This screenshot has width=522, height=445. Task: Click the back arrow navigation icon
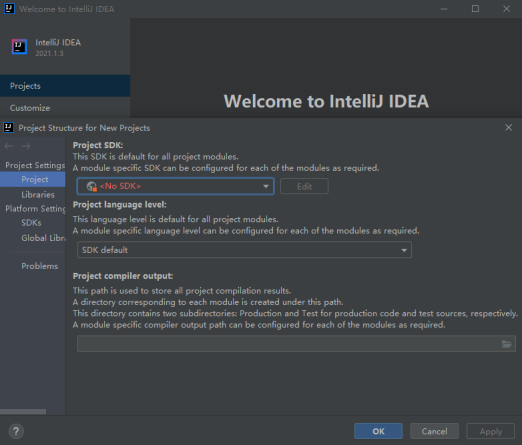[9, 146]
